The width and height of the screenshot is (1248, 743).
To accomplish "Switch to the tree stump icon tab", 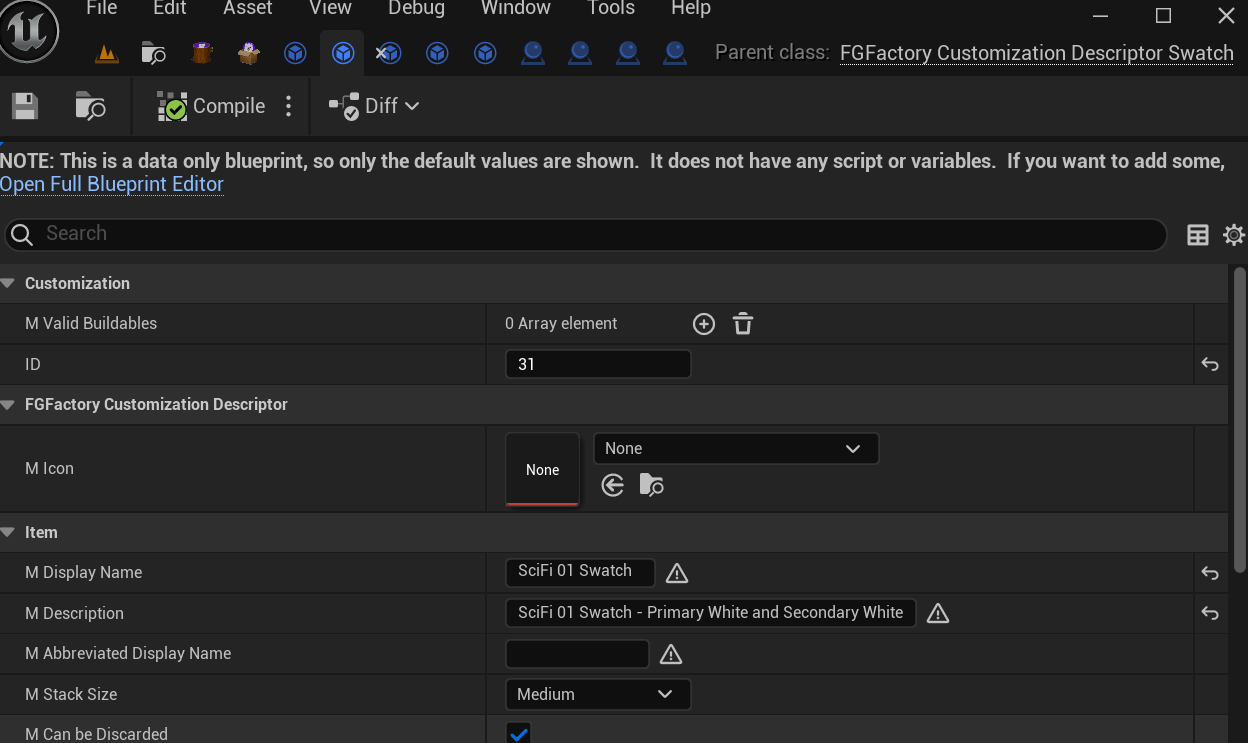I will [202, 53].
